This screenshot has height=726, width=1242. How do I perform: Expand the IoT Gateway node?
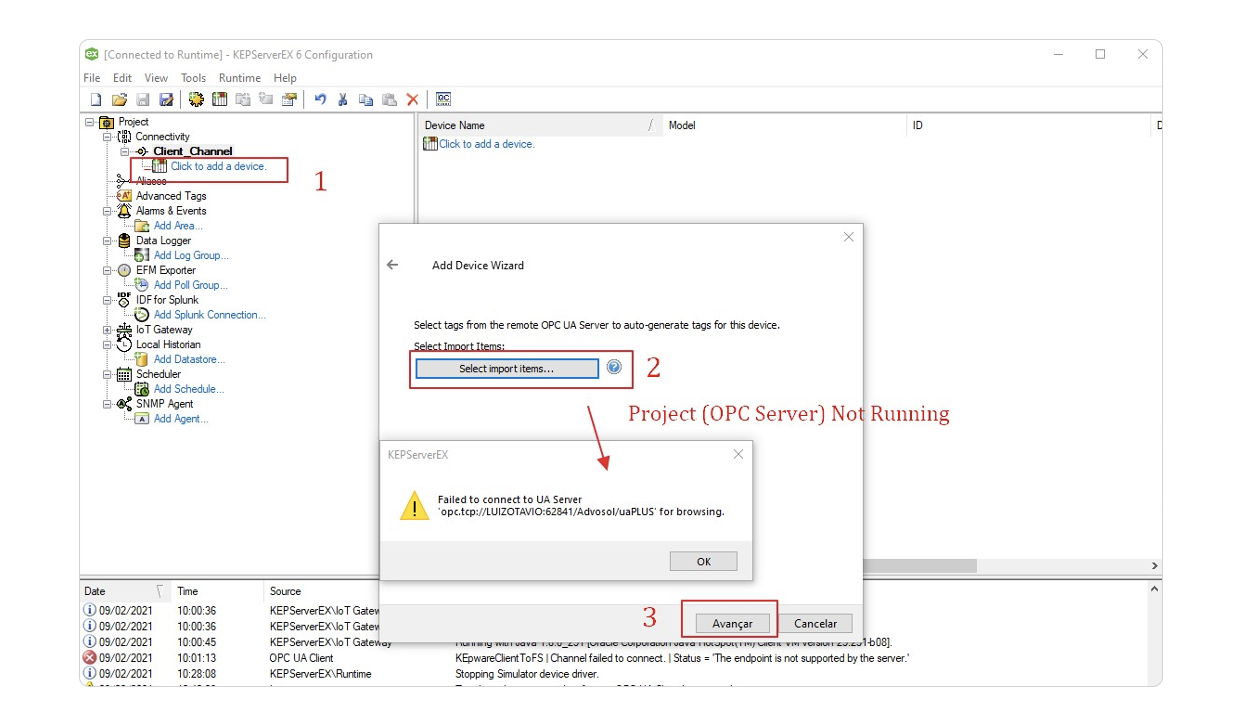tap(107, 330)
